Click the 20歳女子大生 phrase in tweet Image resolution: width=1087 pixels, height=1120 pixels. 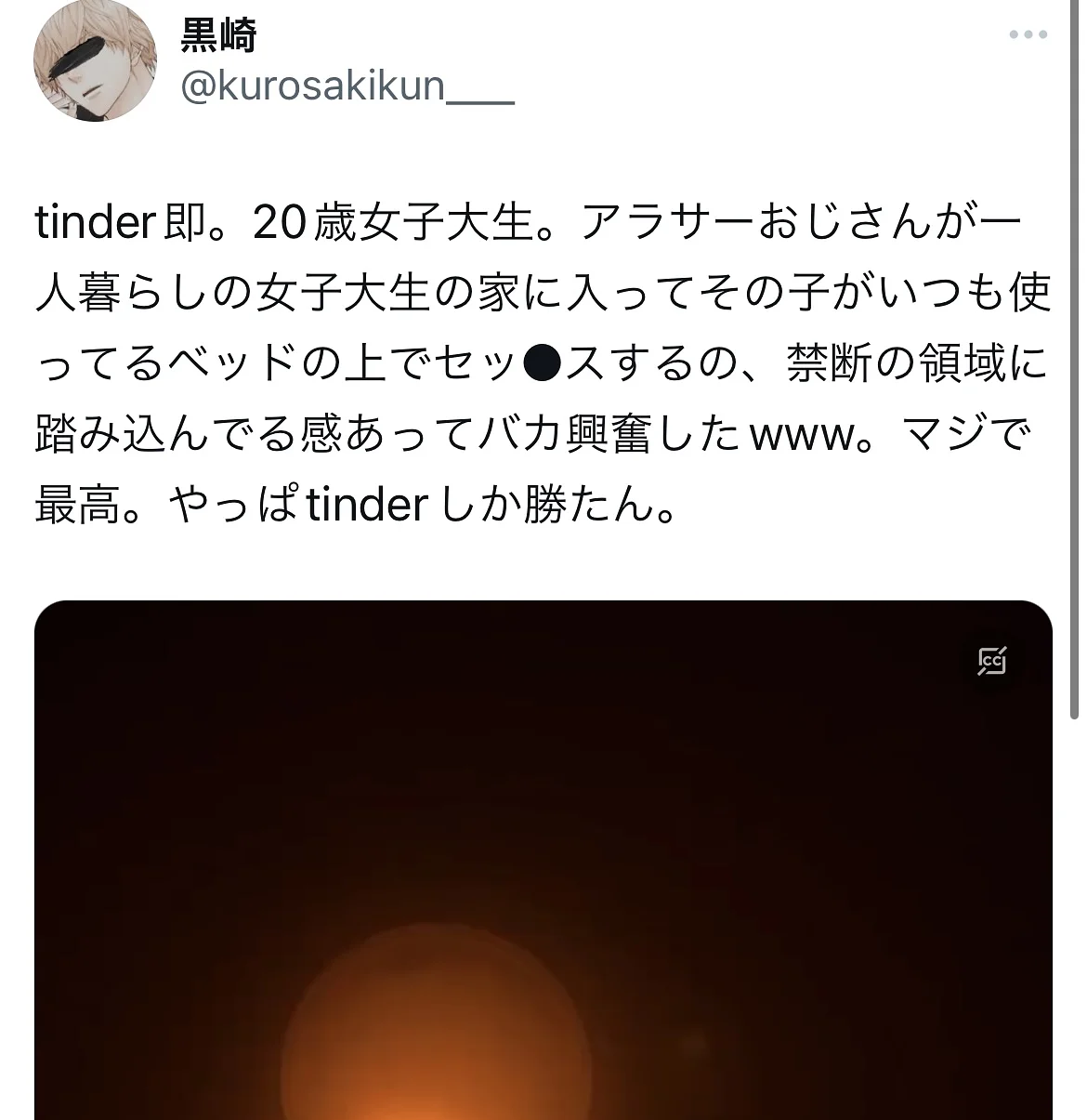click(394, 222)
